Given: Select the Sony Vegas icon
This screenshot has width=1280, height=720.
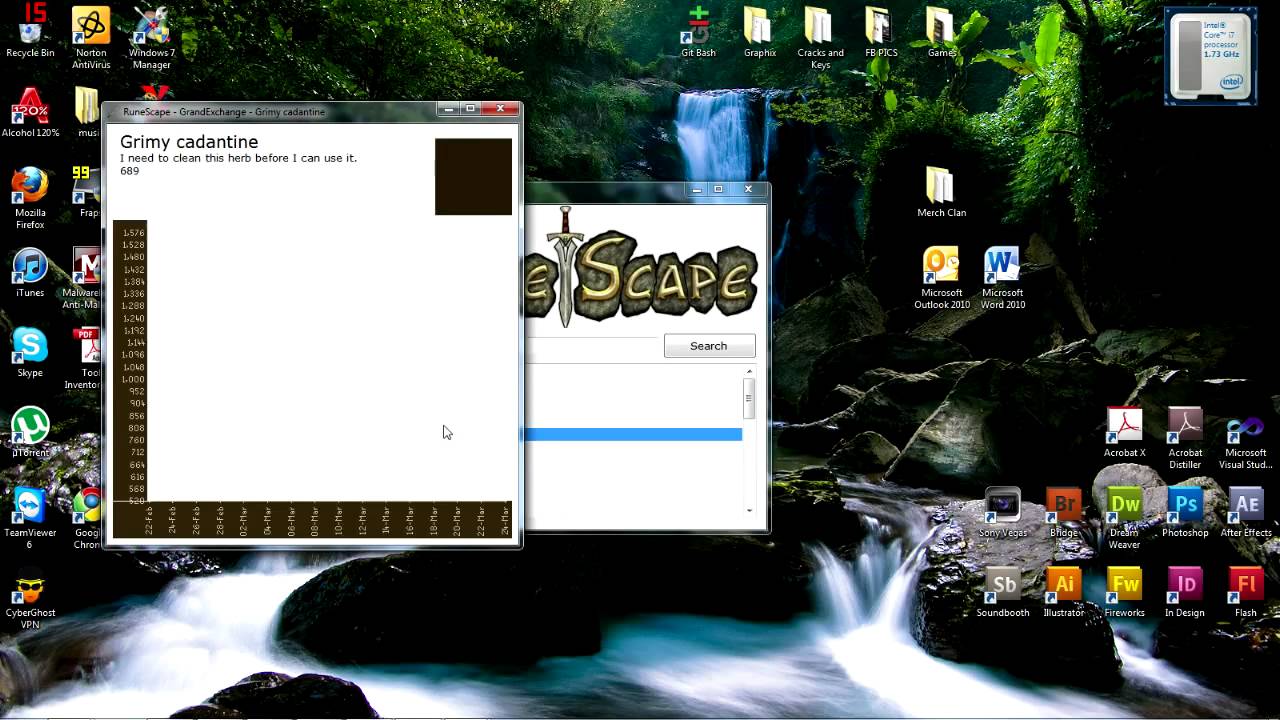Looking at the screenshot, I should tap(1002, 512).
